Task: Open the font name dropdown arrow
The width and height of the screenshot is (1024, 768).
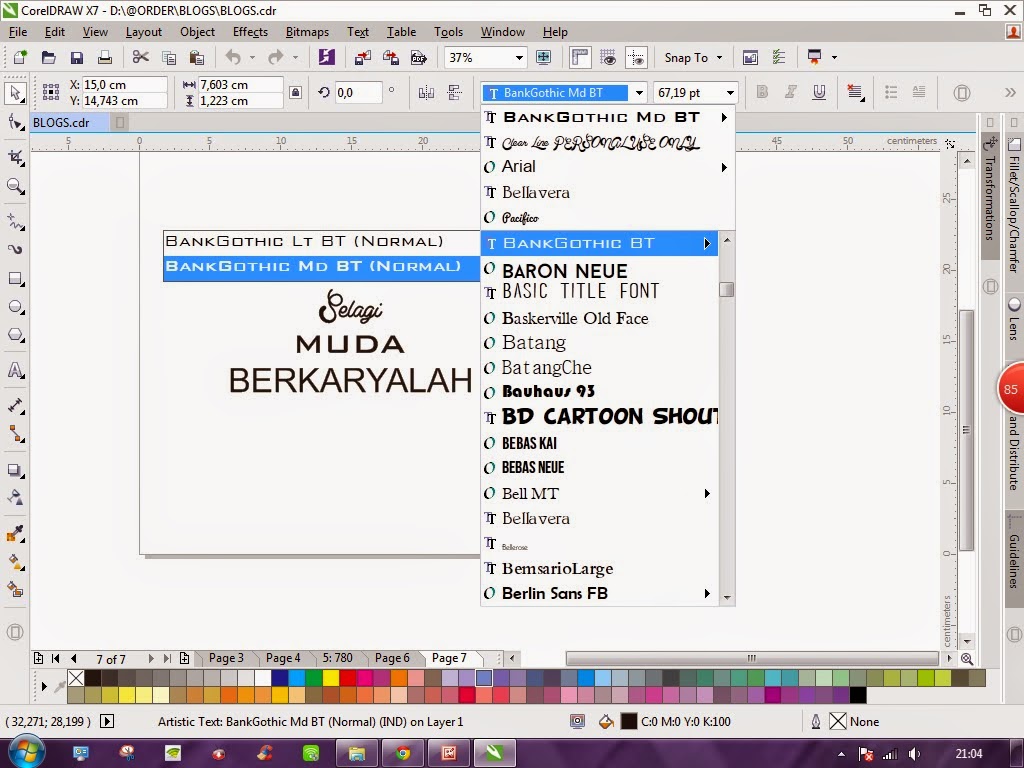Action: 639,93
